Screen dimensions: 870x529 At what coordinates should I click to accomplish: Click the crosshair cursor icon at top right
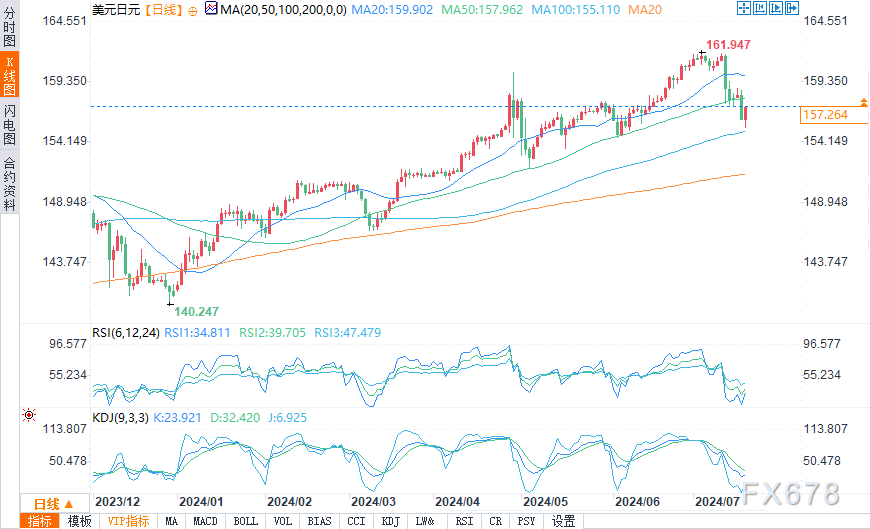tap(743, 8)
